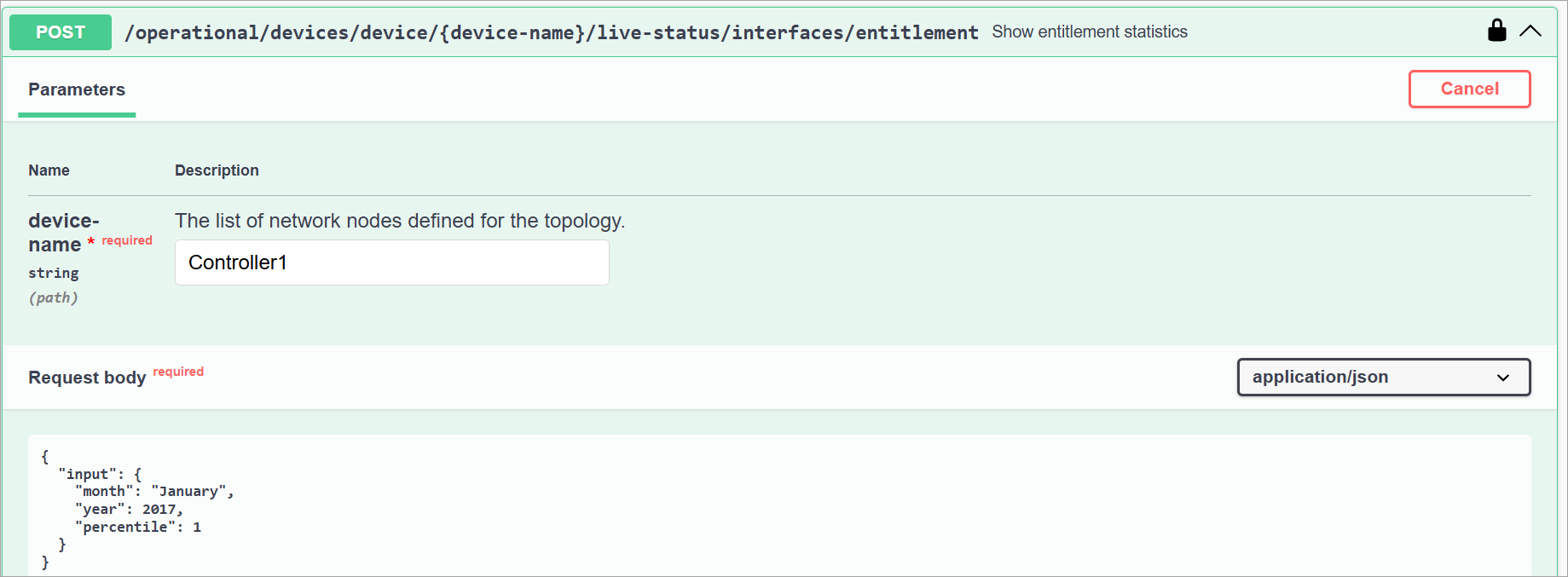Select the Controller1 device-name input
The width and height of the screenshot is (1568, 577).
391,262
